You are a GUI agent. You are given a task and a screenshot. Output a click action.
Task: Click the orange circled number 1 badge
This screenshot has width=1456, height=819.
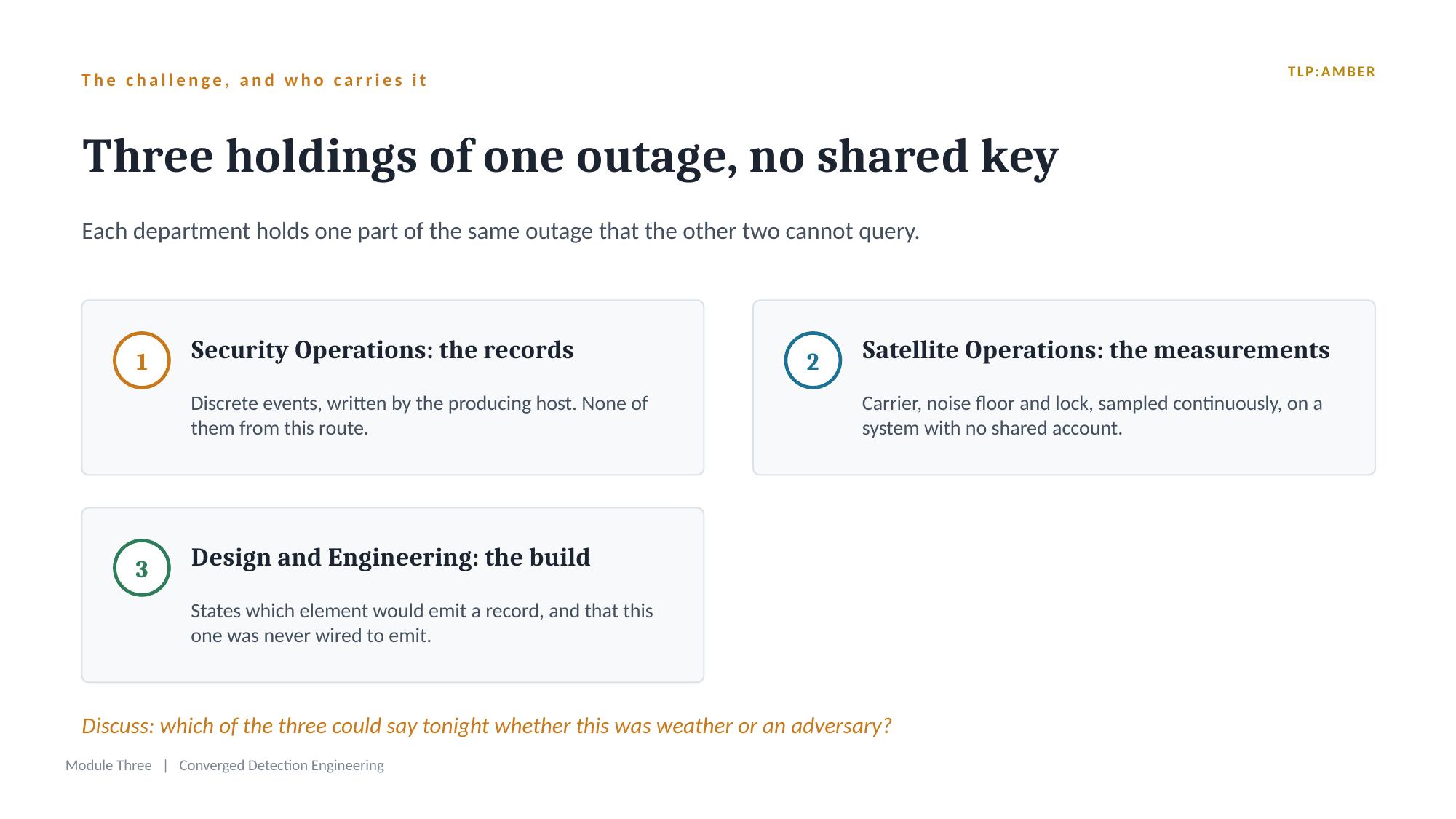pos(142,360)
